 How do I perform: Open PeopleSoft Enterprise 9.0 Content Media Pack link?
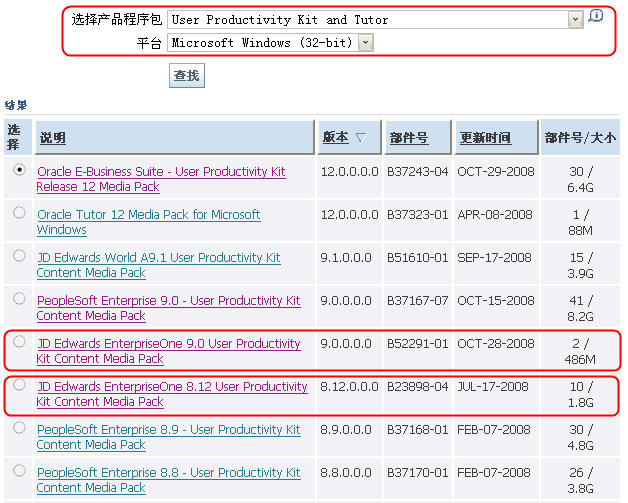click(169, 308)
